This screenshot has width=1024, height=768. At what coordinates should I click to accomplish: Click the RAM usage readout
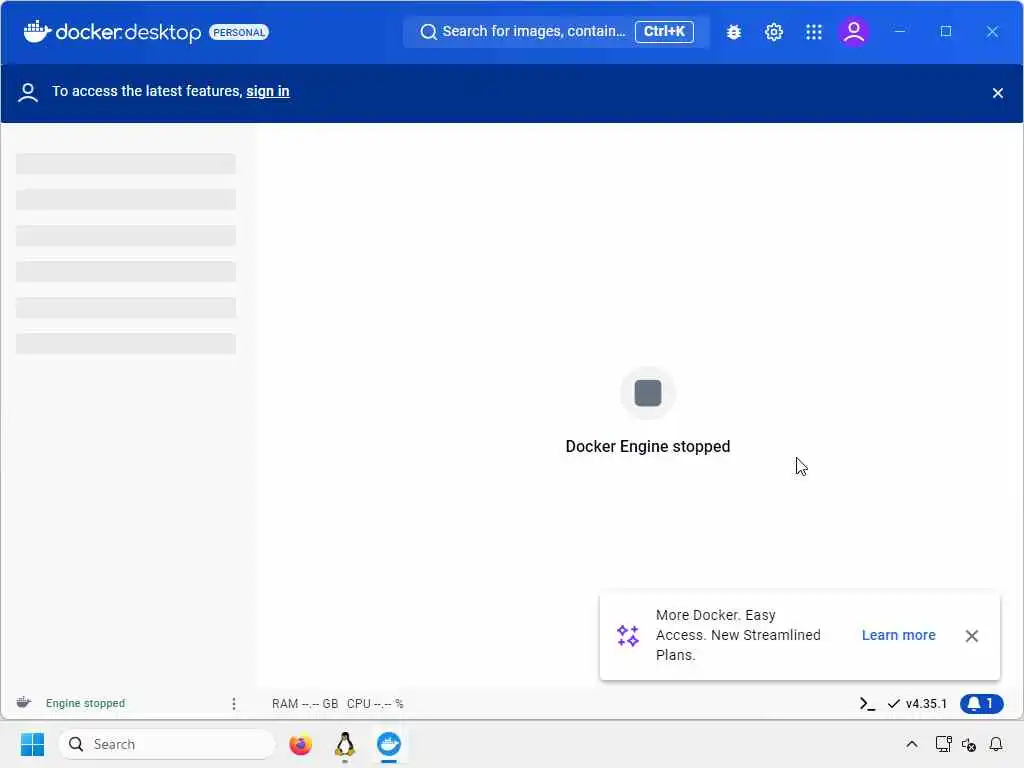305,704
